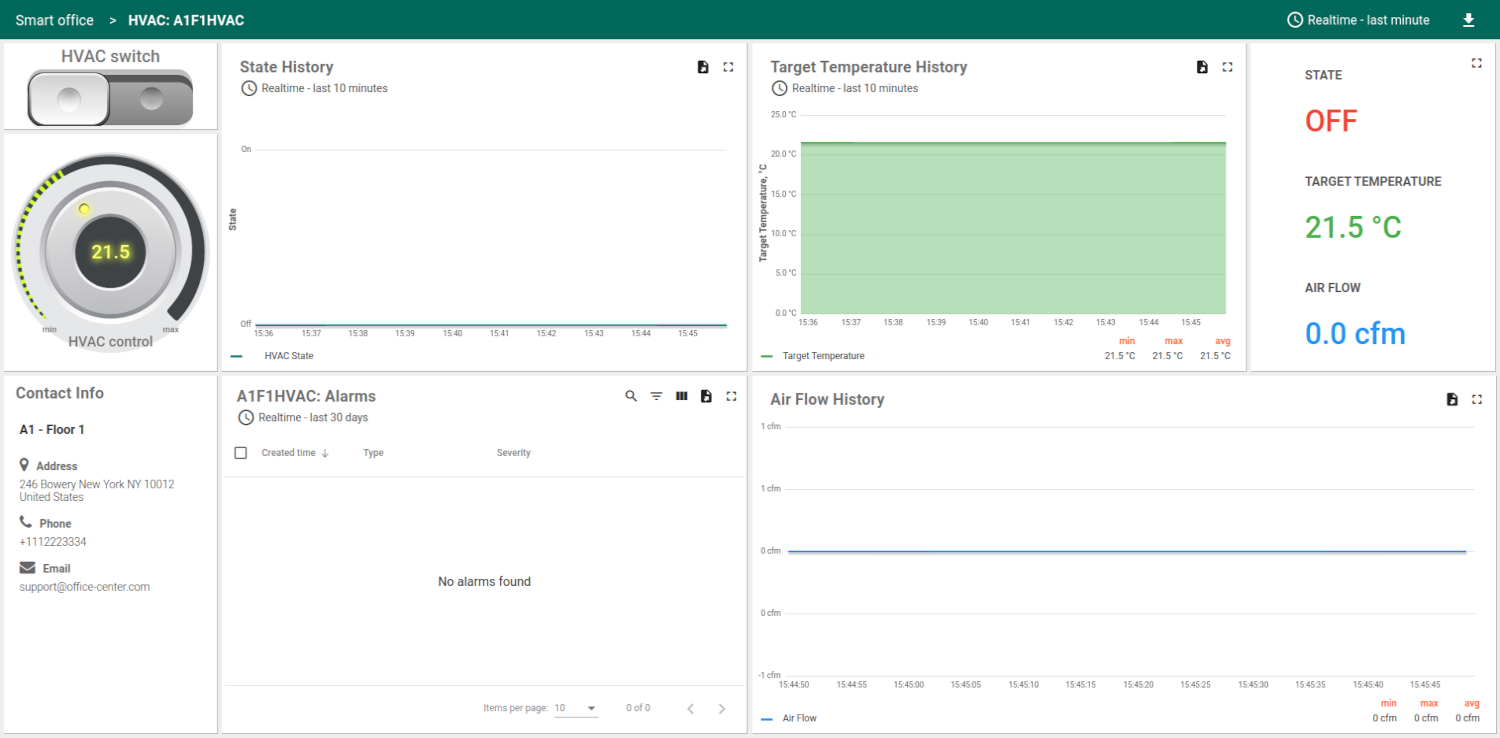This screenshot has width=1500, height=738.
Task: Expand Air Flow History to fullscreen
Action: (1477, 399)
